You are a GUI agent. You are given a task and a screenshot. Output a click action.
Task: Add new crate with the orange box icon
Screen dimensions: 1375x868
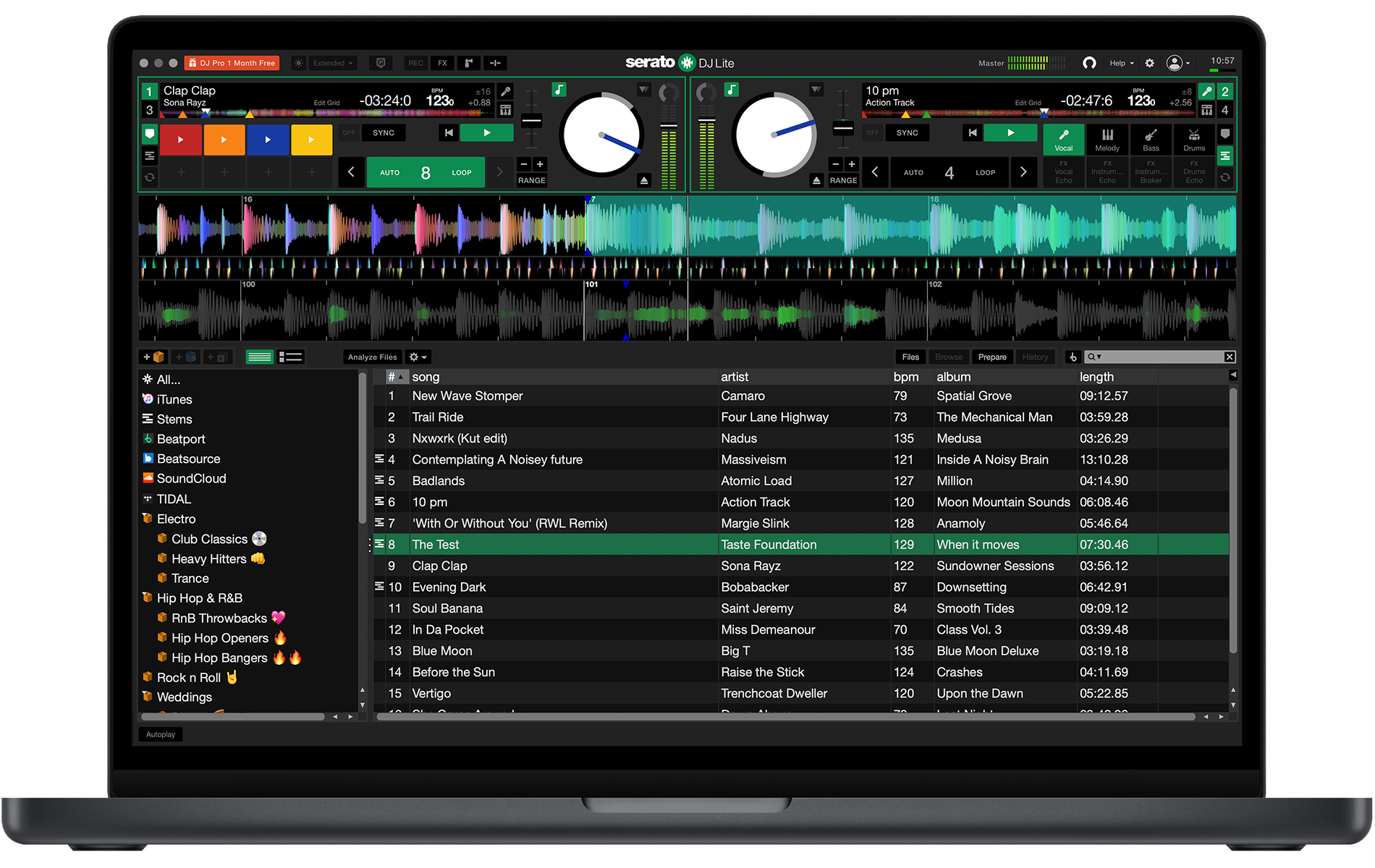(x=153, y=357)
